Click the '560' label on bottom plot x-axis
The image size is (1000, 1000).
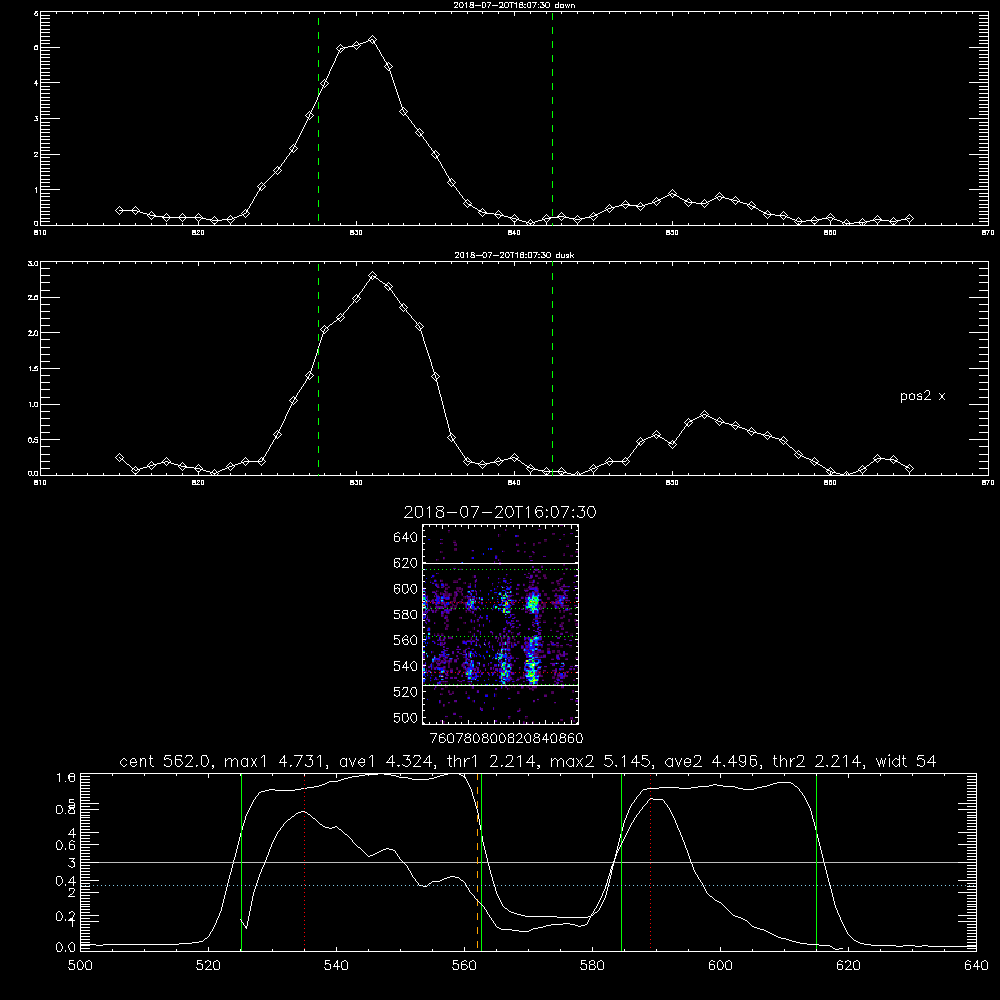point(464,966)
